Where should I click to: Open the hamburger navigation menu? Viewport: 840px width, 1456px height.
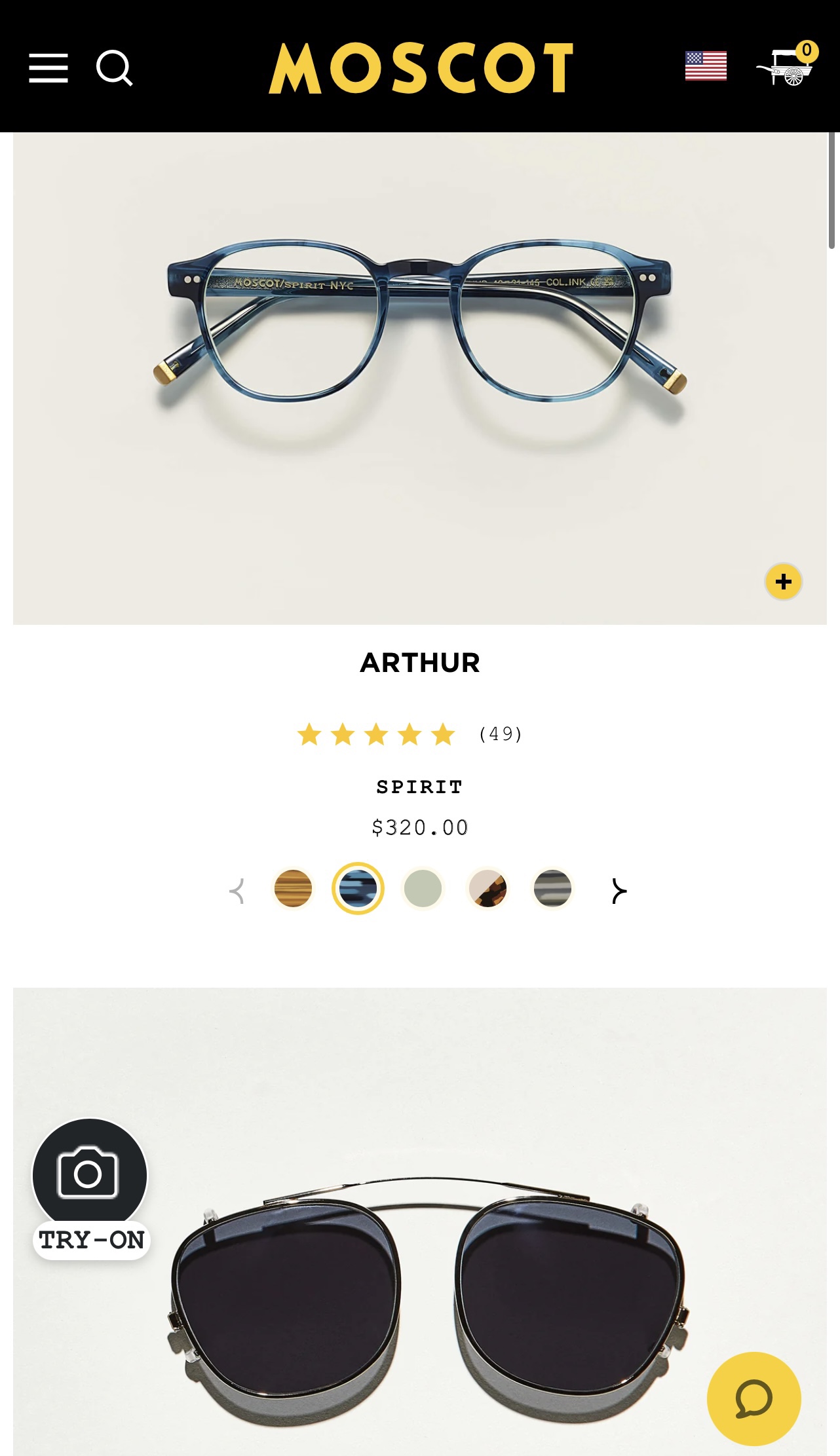click(48, 68)
